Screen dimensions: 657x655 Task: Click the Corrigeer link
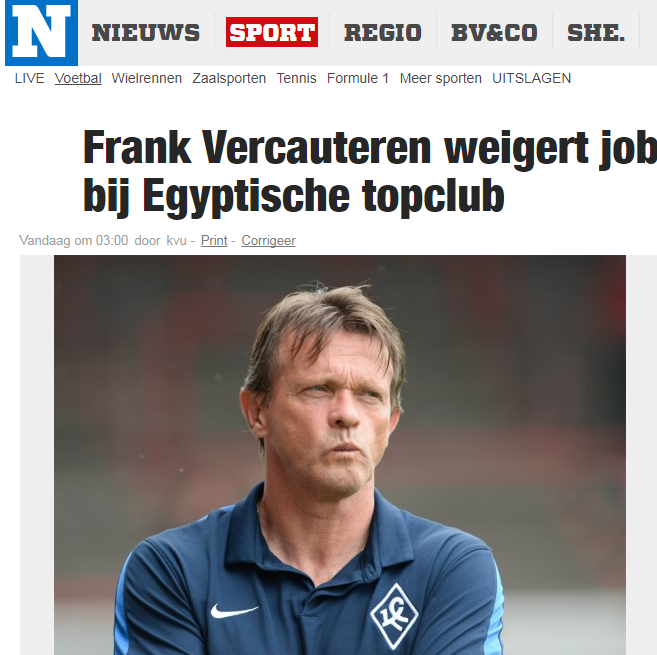point(269,241)
